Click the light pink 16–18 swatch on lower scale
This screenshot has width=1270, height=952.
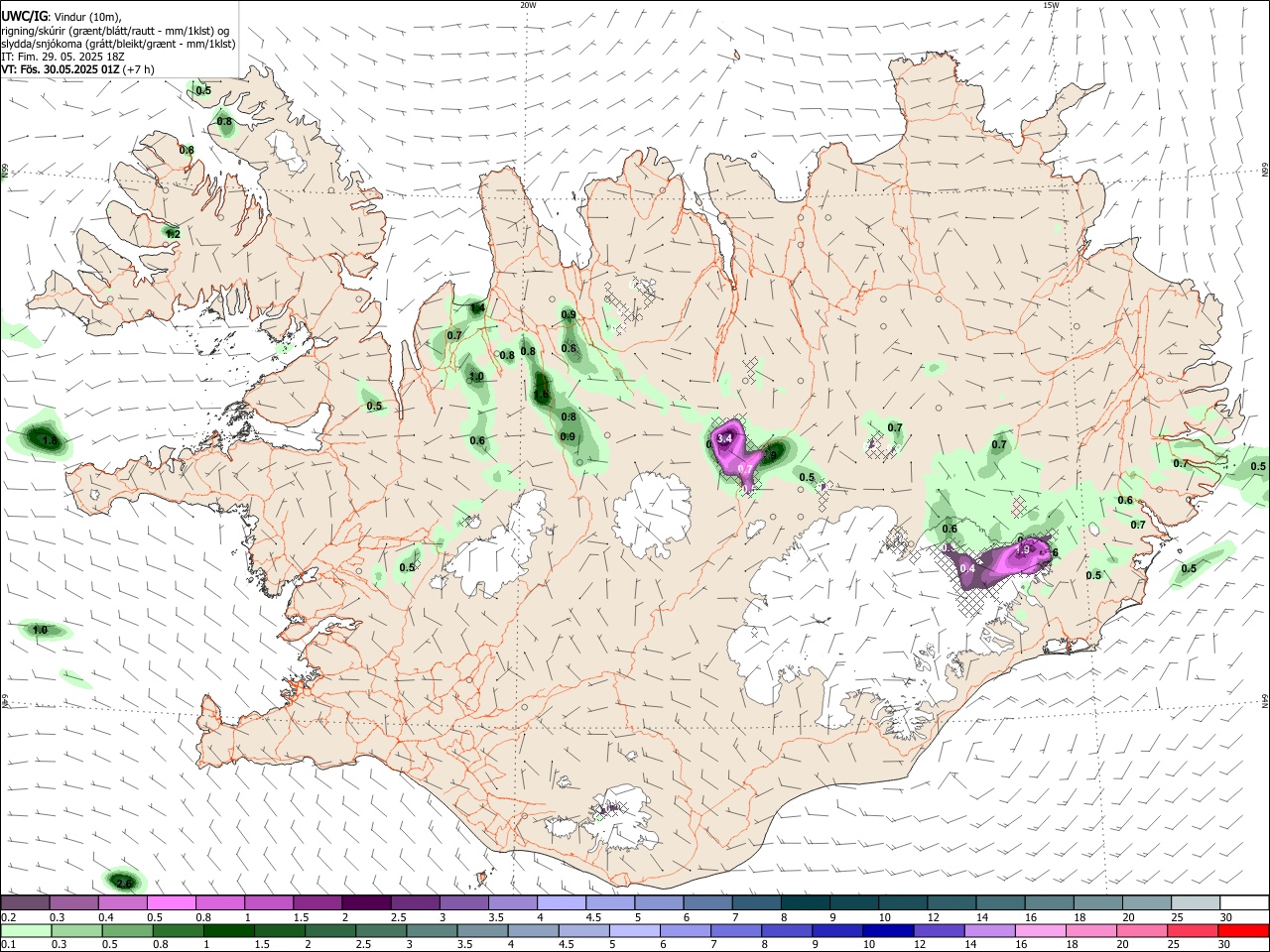coord(1040,931)
